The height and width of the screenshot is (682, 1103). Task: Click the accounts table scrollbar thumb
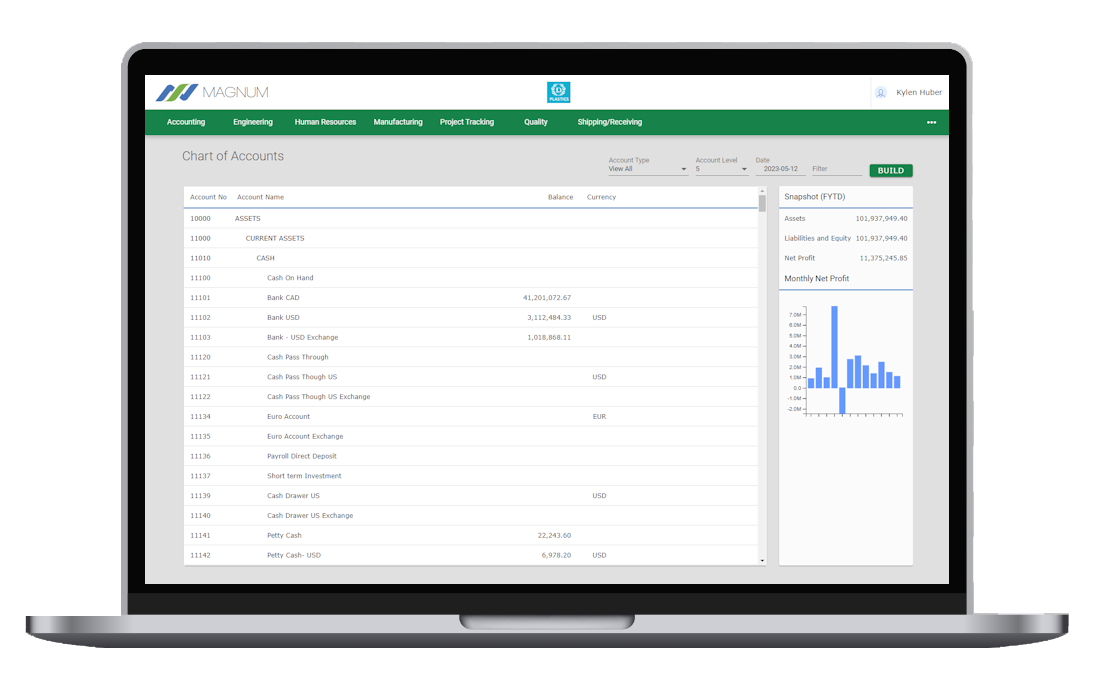pos(762,203)
